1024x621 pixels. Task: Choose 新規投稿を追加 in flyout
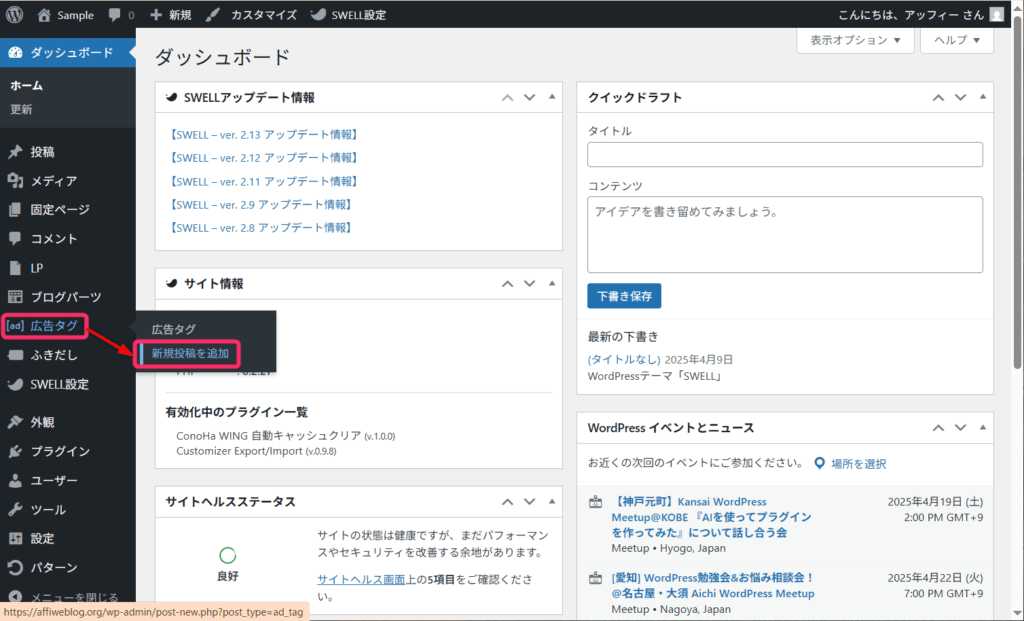pyautogui.click(x=189, y=353)
